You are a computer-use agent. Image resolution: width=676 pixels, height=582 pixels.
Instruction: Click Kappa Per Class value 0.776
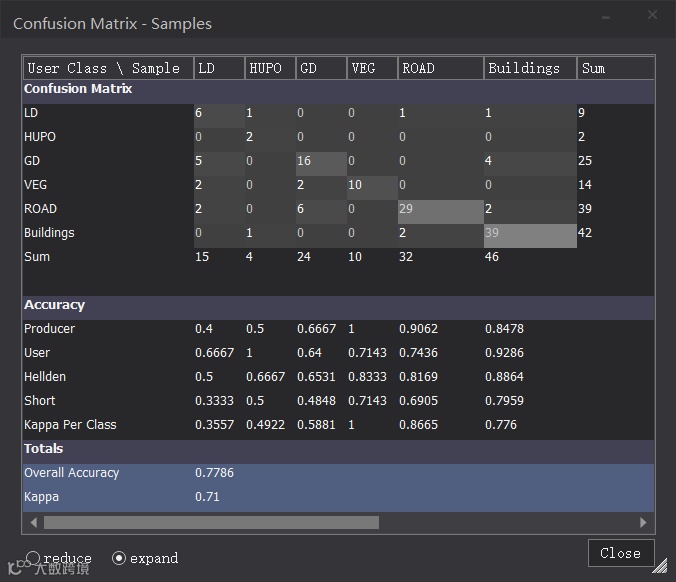(501, 425)
